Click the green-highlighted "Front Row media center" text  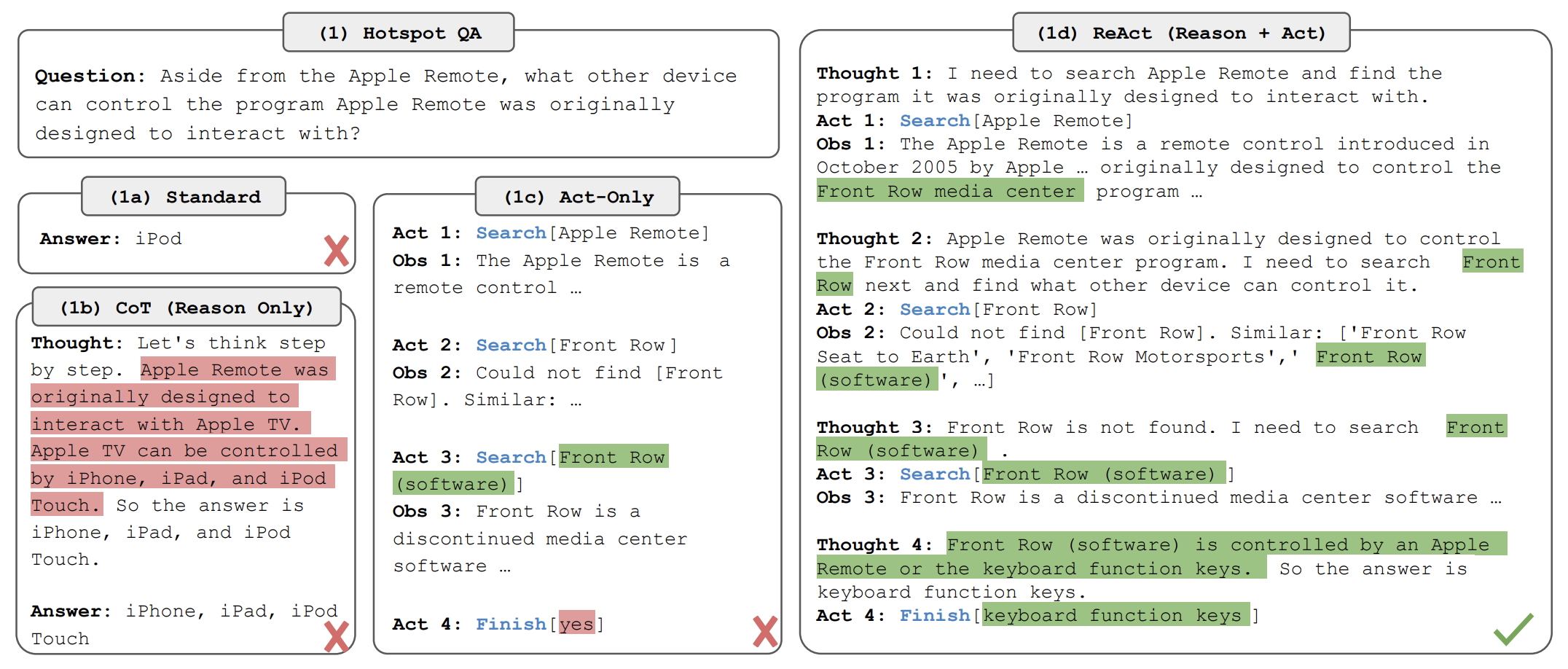pos(946,192)
